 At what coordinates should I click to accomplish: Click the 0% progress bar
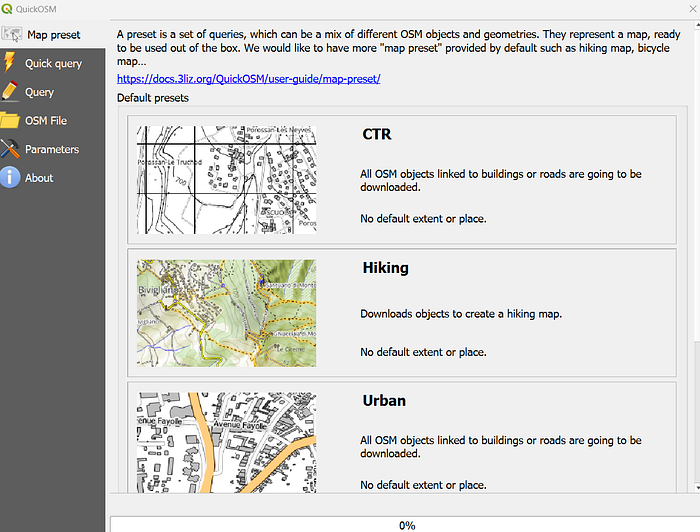[x=405, y=524]
